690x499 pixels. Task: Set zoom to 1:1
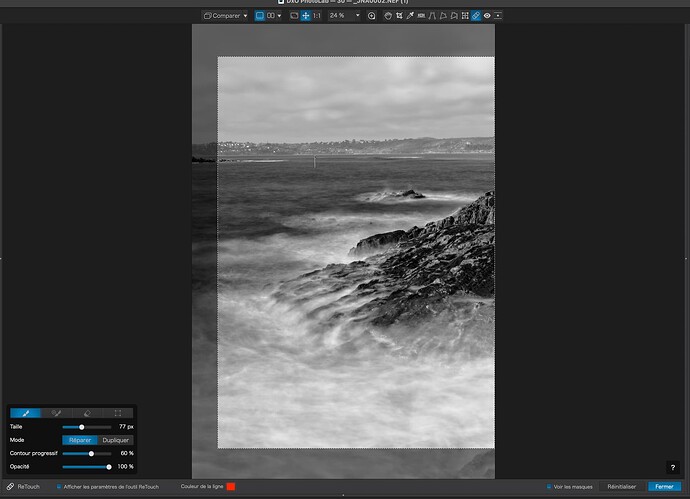click(x=316, y=16)
